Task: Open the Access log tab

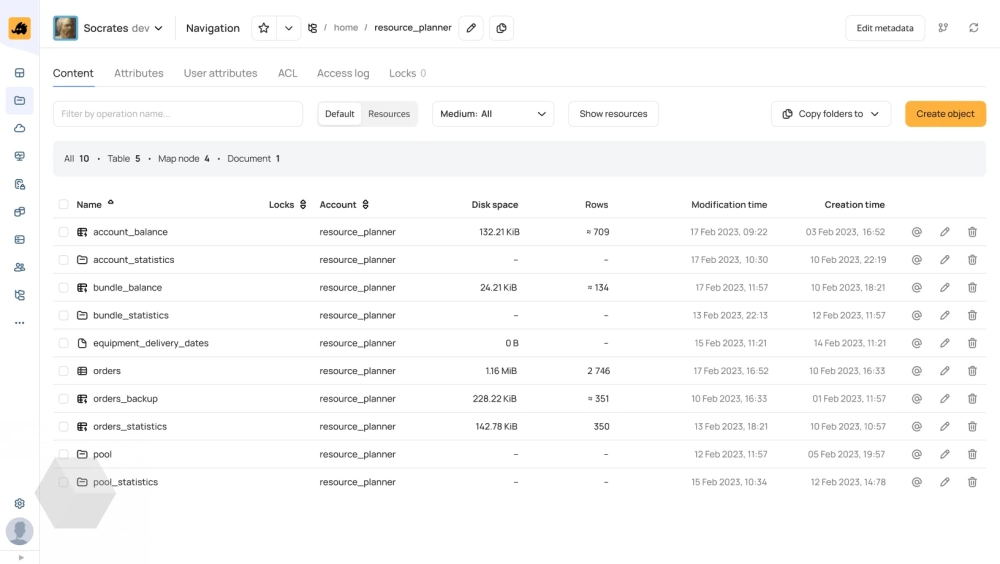Action: click(x=343, y=73)
